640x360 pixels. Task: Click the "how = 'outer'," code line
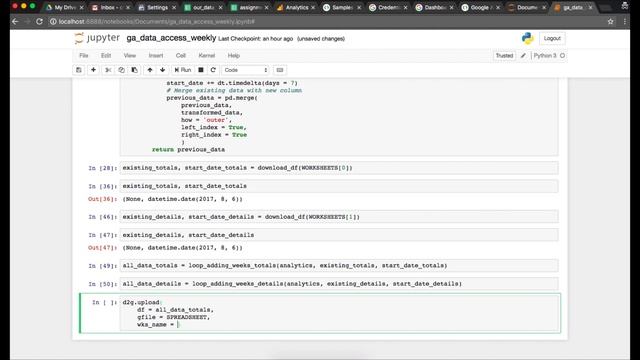pyautogui.click(x=207, y=120)
